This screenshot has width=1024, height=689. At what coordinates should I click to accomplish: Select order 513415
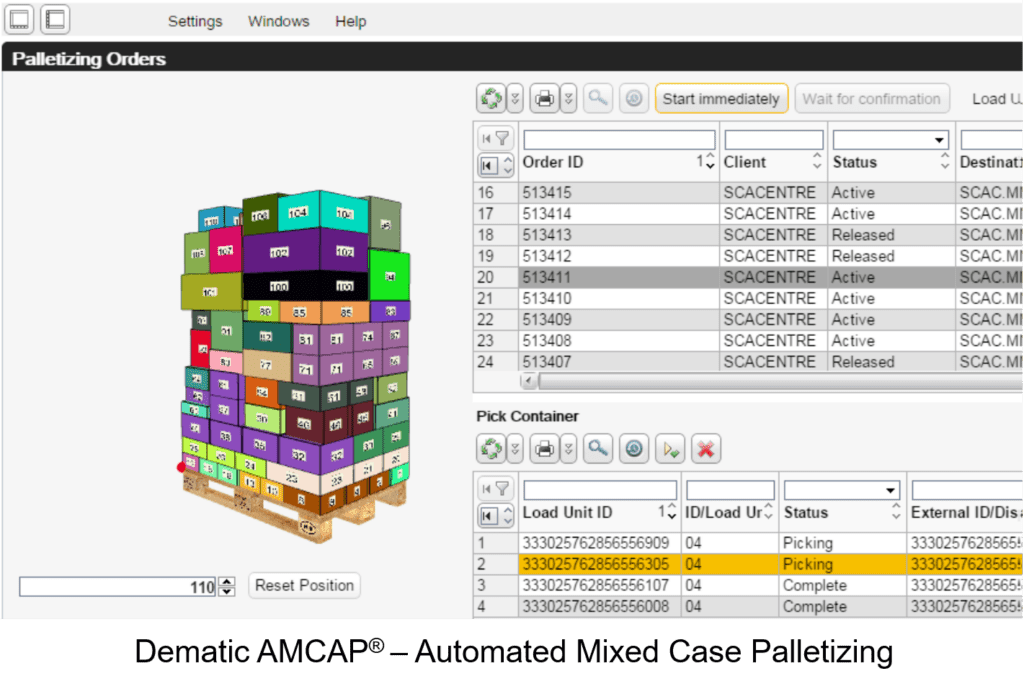(x=748, y=193)
